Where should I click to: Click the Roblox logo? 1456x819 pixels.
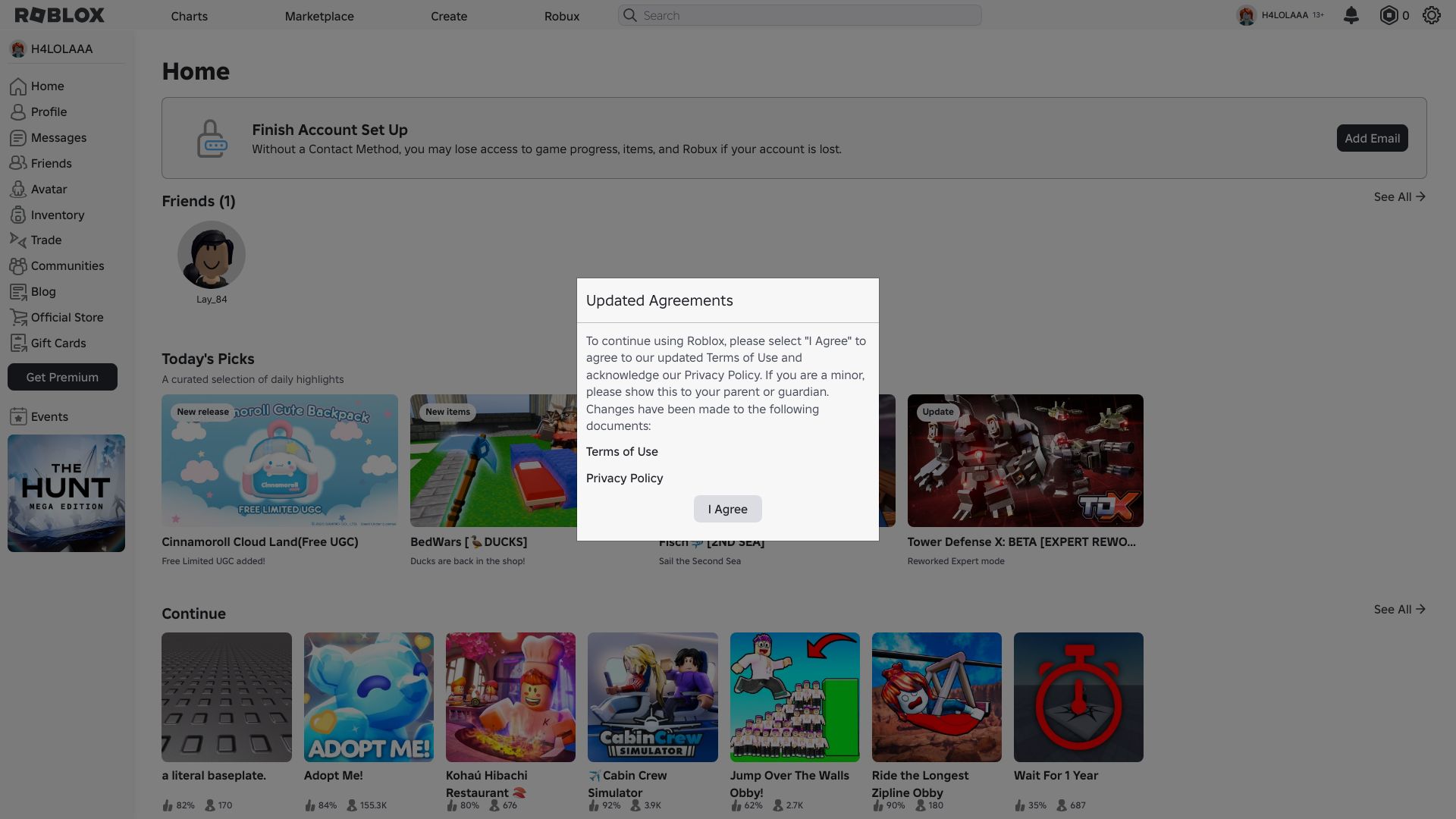pos(60,15)
